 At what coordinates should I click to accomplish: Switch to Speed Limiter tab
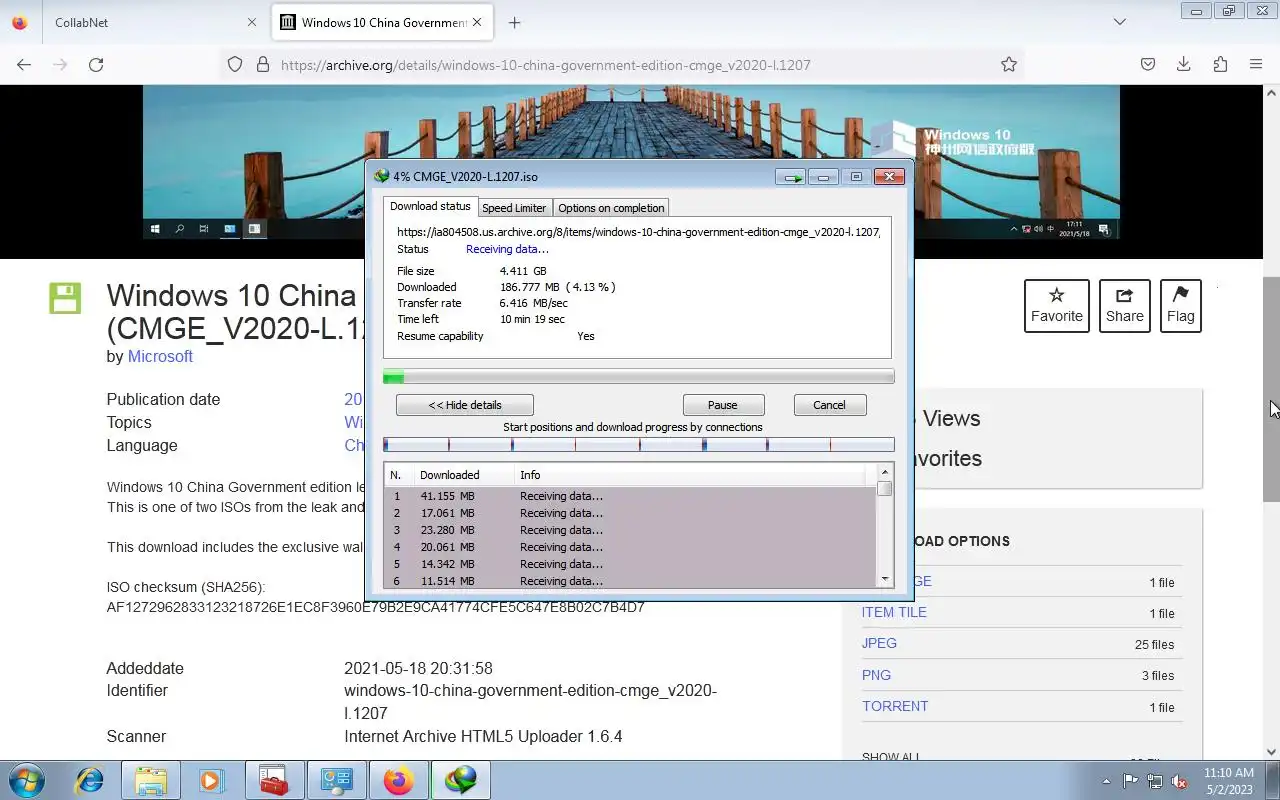(x=514, y=208)
